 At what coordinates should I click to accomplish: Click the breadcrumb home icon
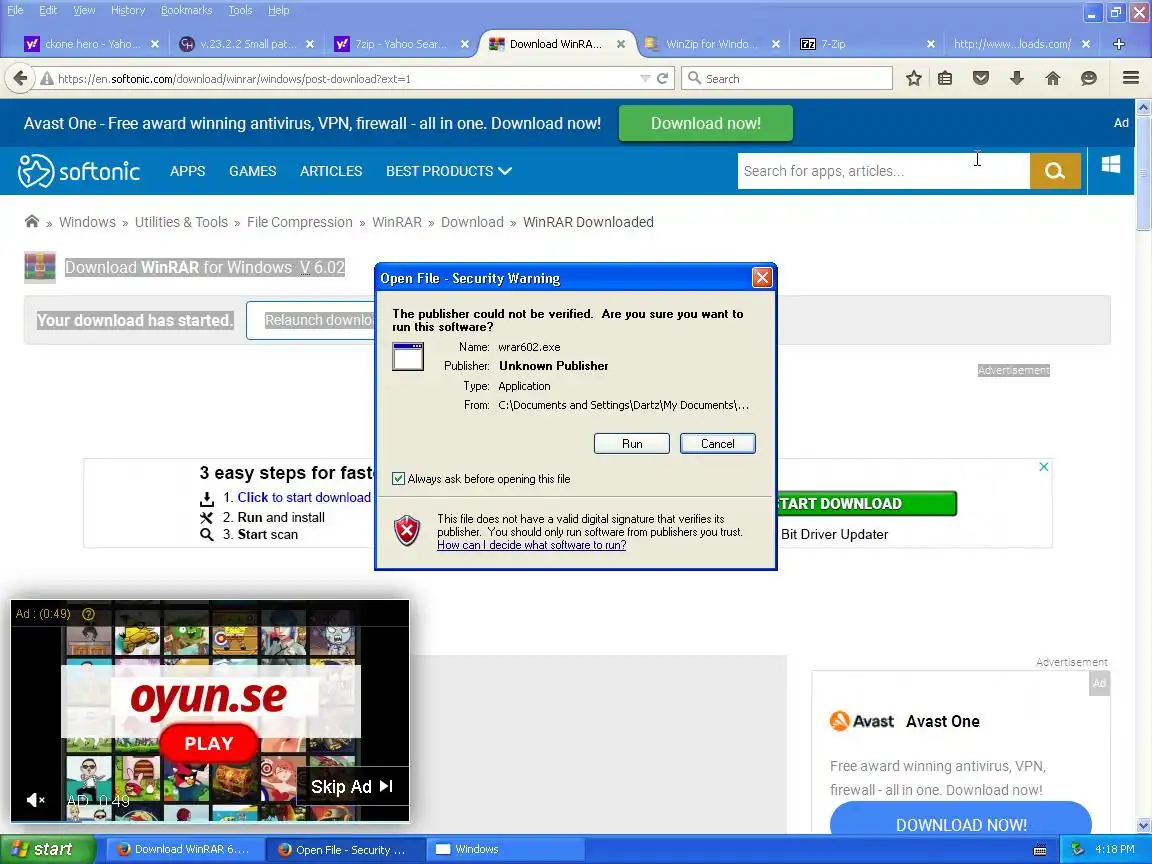[32, 221]
